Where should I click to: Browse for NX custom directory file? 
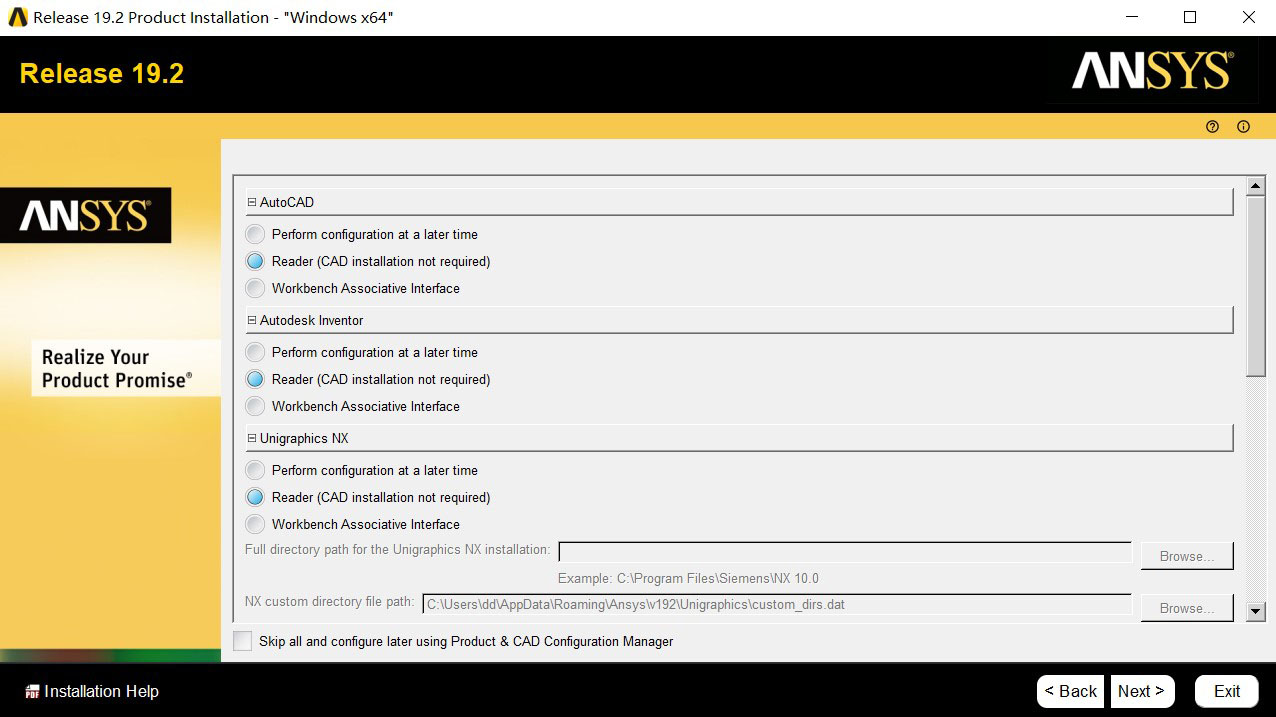click(x=1187, y=608)
